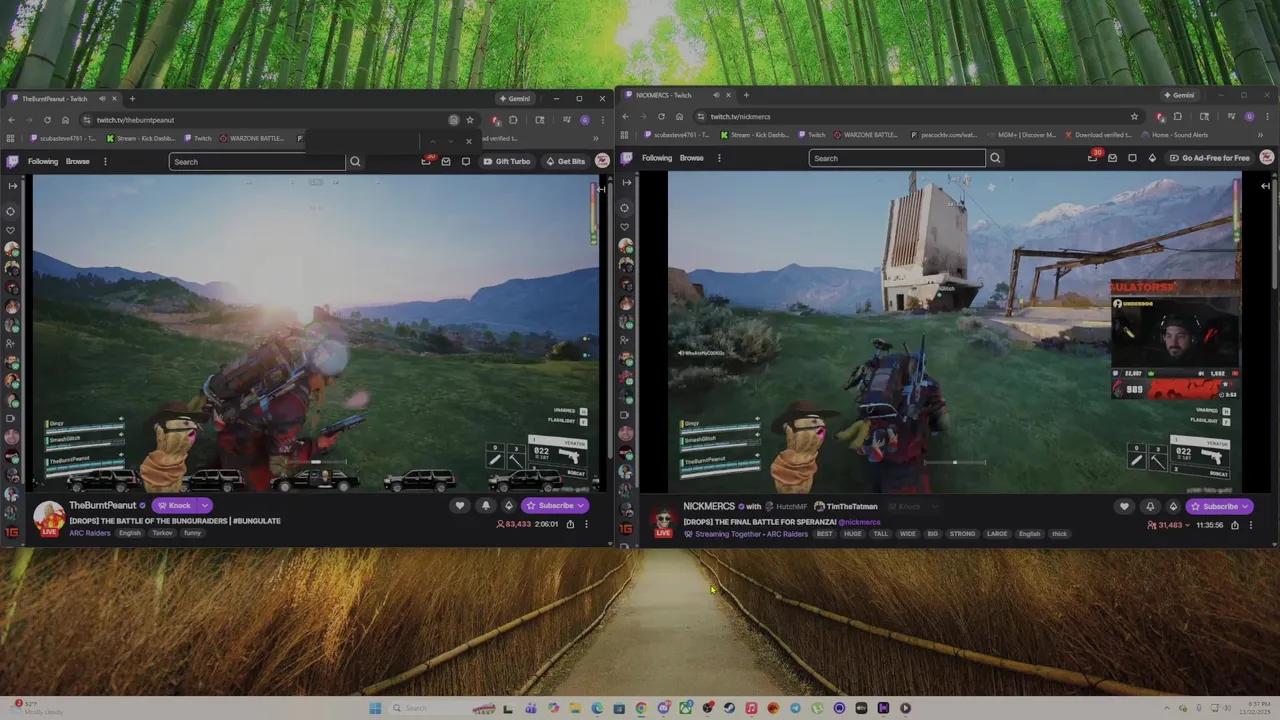Click Twitch search field in TheBurntPeanut window

coord(257,161)
